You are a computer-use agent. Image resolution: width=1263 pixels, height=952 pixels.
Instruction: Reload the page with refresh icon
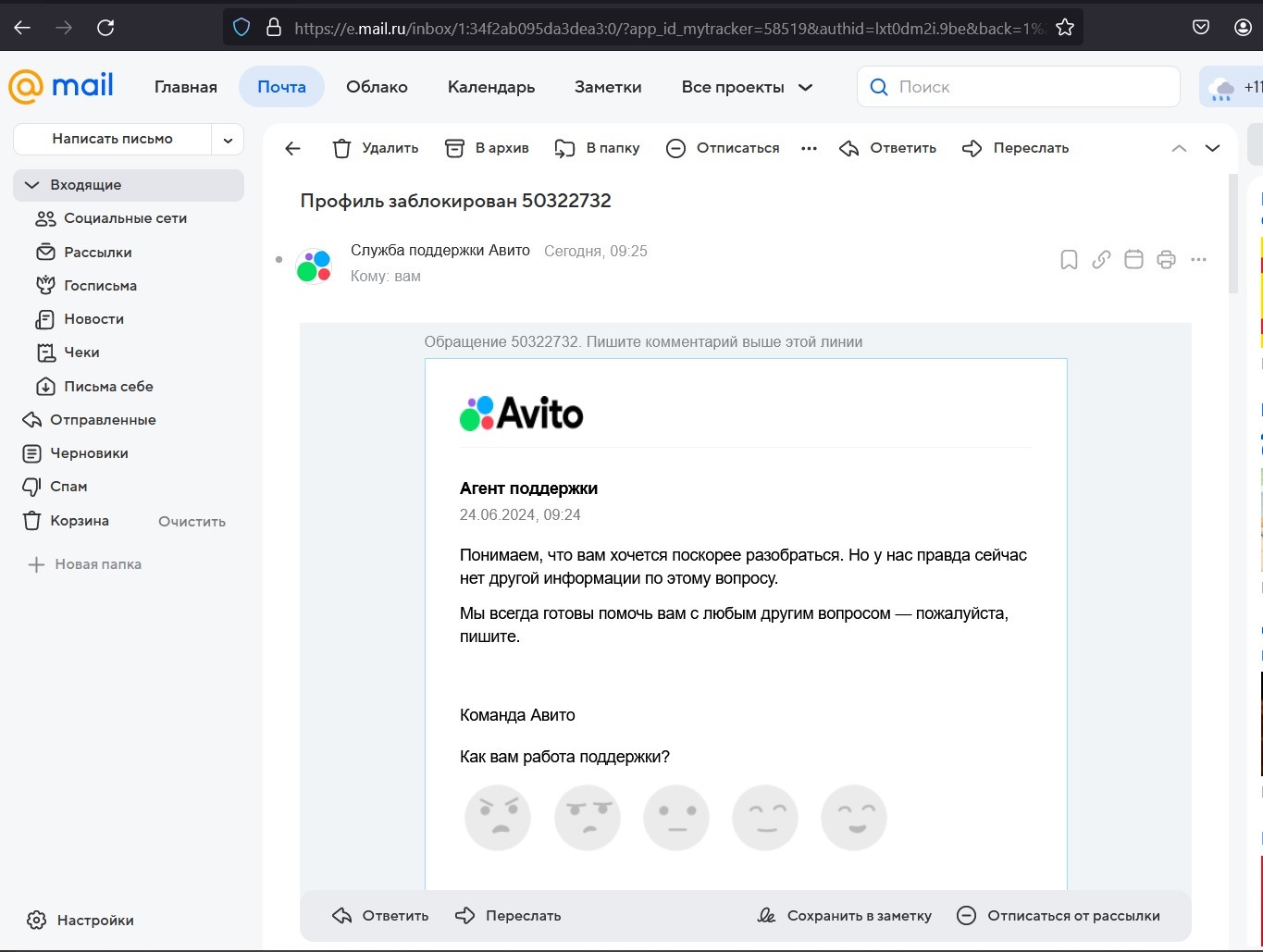pos(105,28)
